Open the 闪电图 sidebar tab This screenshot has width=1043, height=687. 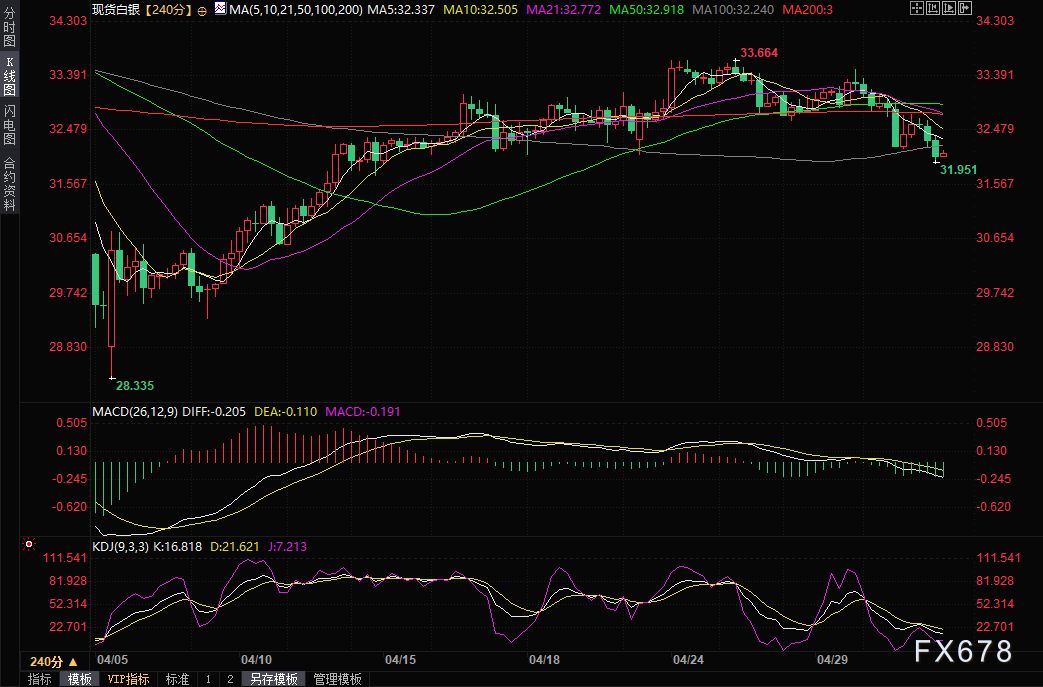click(9, 124)
